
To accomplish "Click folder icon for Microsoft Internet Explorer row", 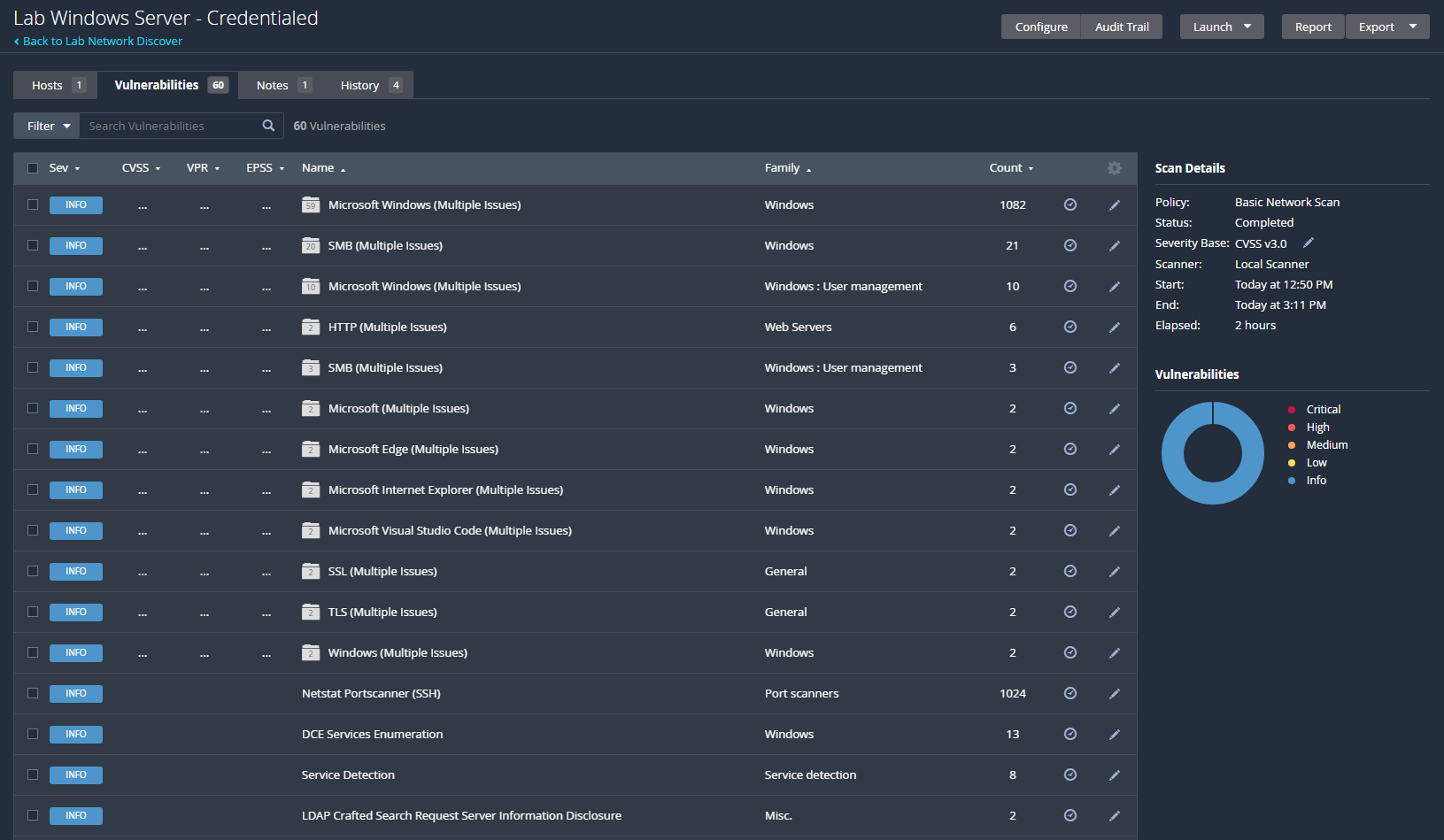I will tap(311, 489).
